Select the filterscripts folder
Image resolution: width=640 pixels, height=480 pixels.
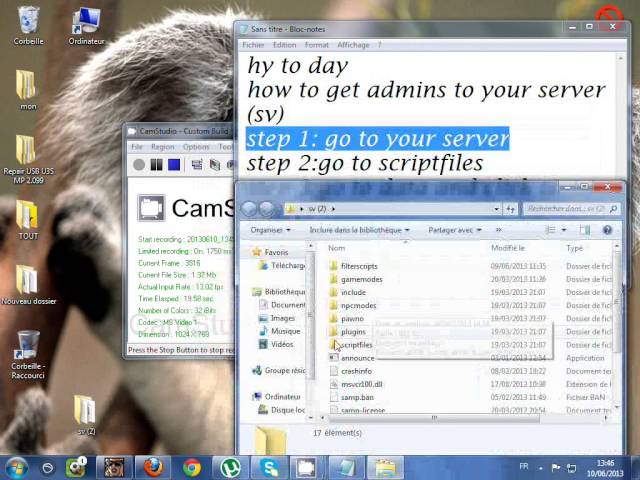tap(353, 266)
